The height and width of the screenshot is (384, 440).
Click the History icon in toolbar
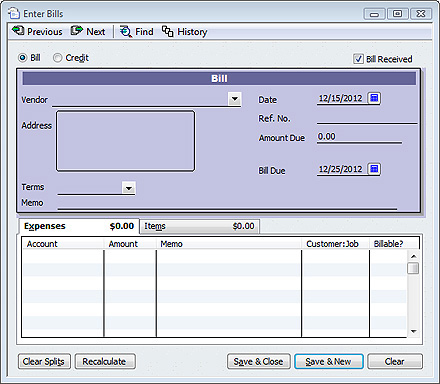tap(167, 31)
